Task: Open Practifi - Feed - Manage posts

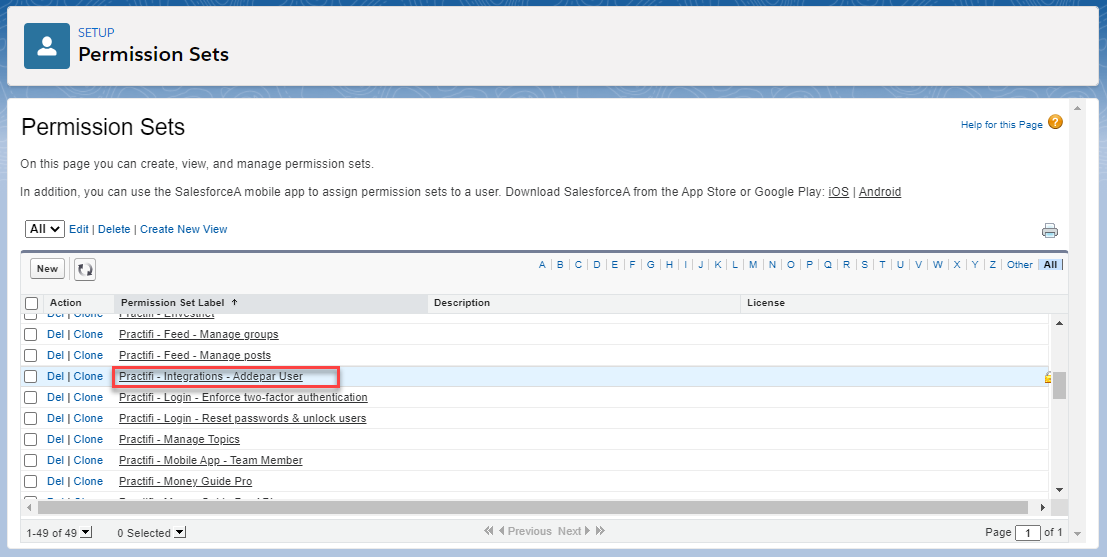Action: tap(195, 356)
